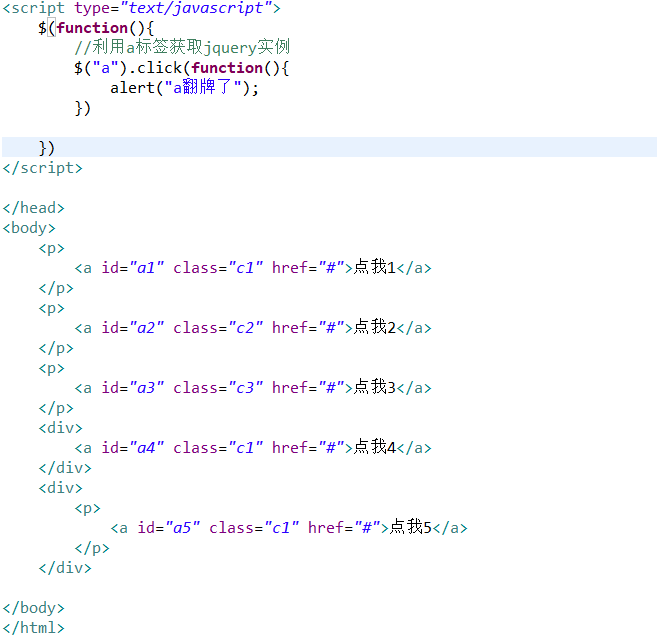657x644 pixels.
Task: Click the "text/javascript" type value
Action: click(197, 8)
